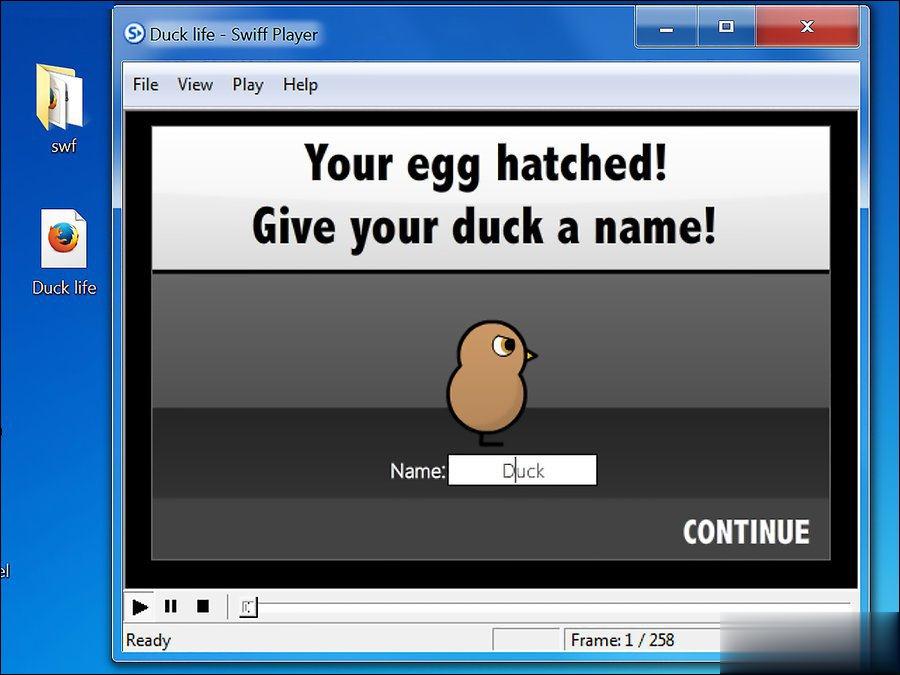Minimize the Swiff Player window
The width and height of the screenshot is (900, 675).
666,27
